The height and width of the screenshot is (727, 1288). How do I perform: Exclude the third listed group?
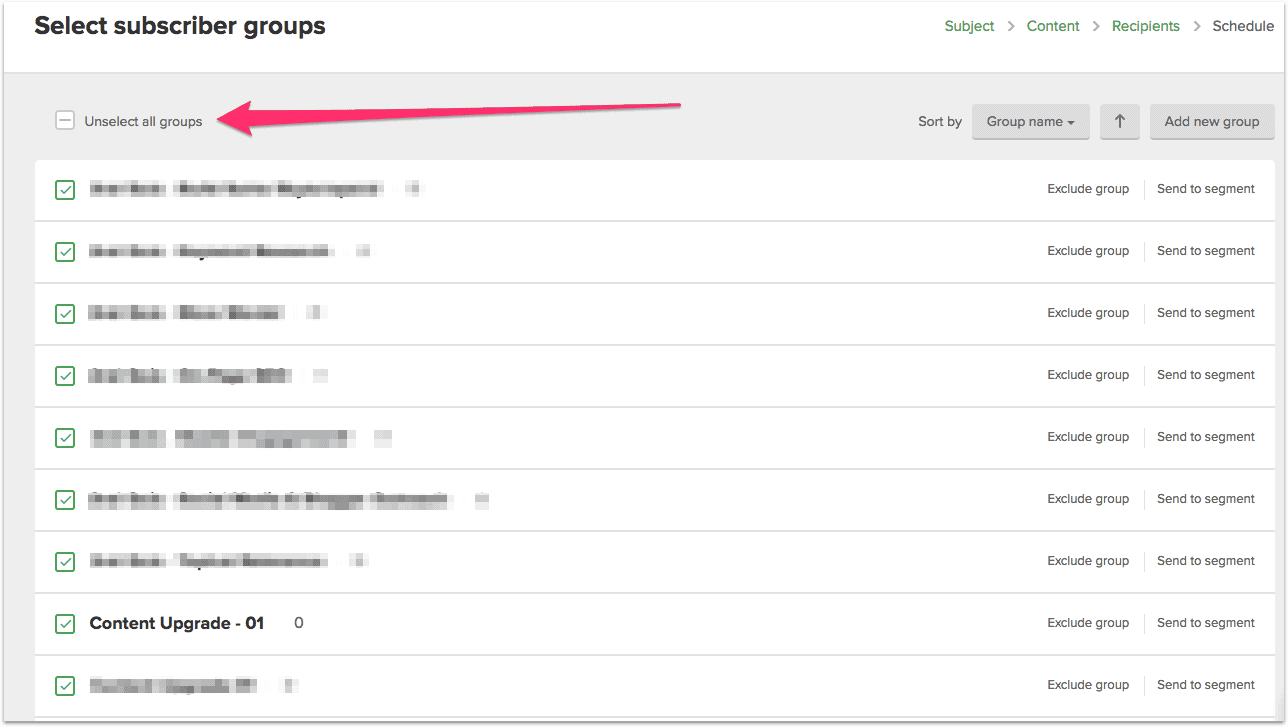coord(1088,313)
